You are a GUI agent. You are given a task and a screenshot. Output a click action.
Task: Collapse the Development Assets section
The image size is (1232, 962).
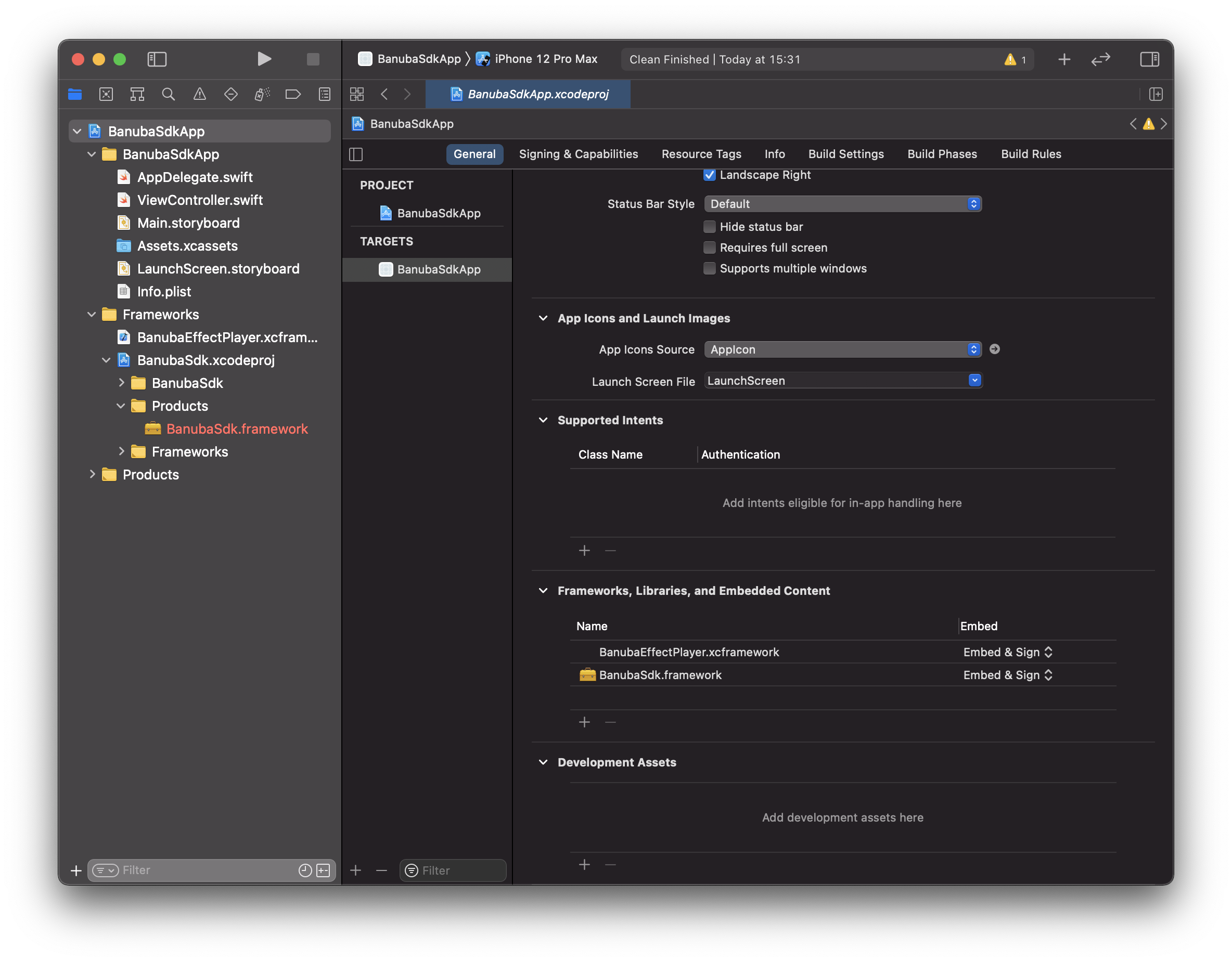click(543, 762)
